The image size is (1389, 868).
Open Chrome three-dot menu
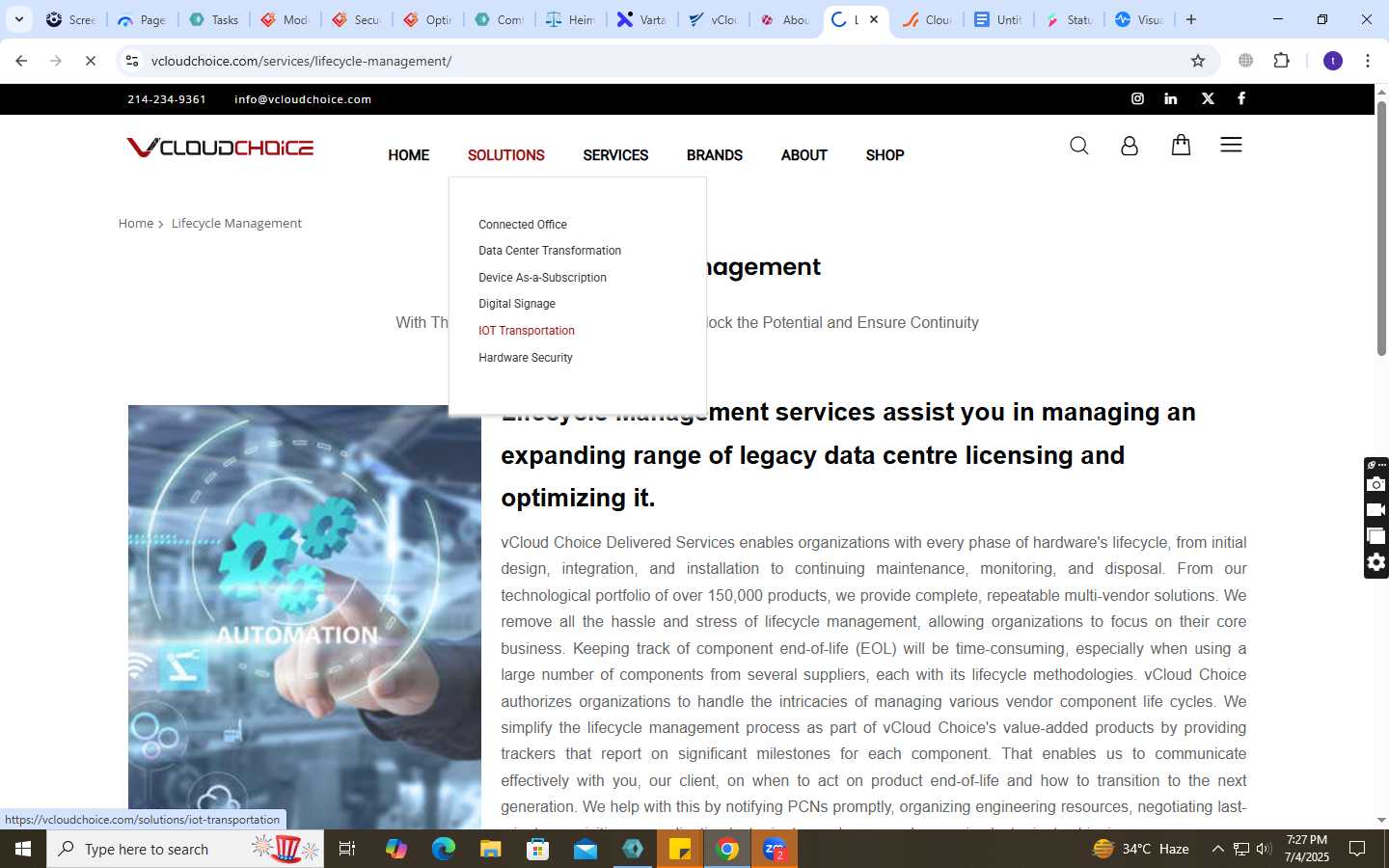click(x=1368, y=61)
